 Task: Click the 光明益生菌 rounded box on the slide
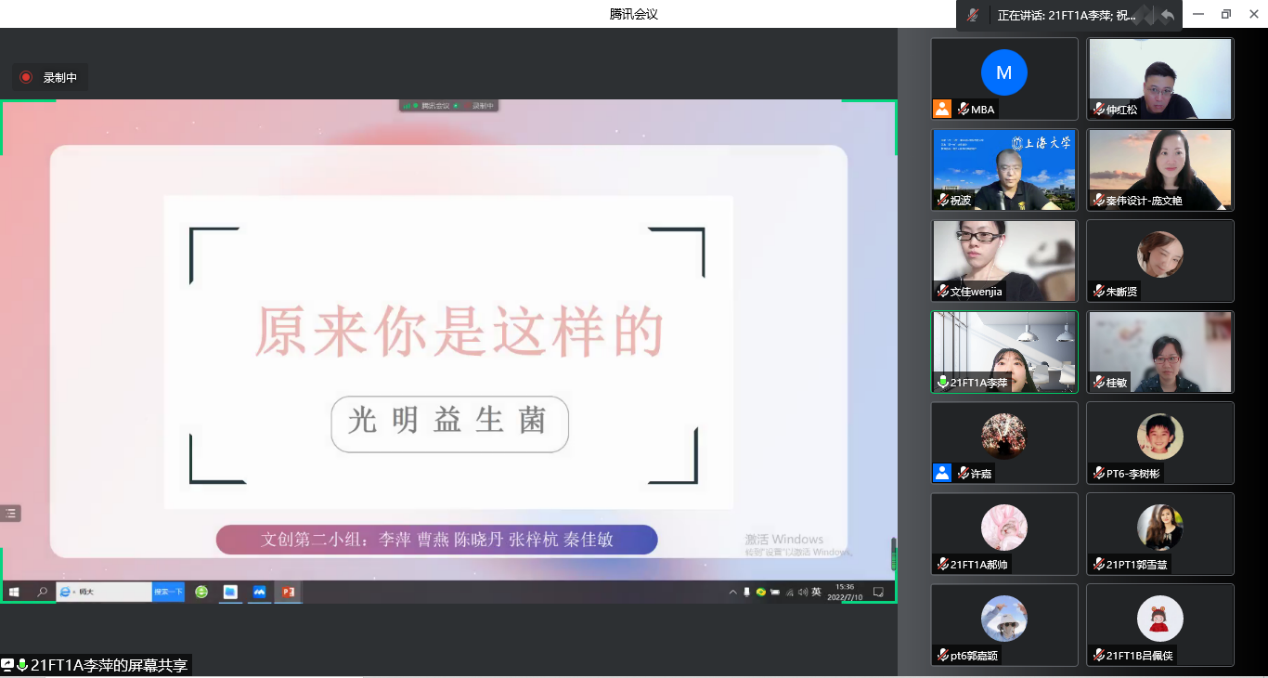450,424
